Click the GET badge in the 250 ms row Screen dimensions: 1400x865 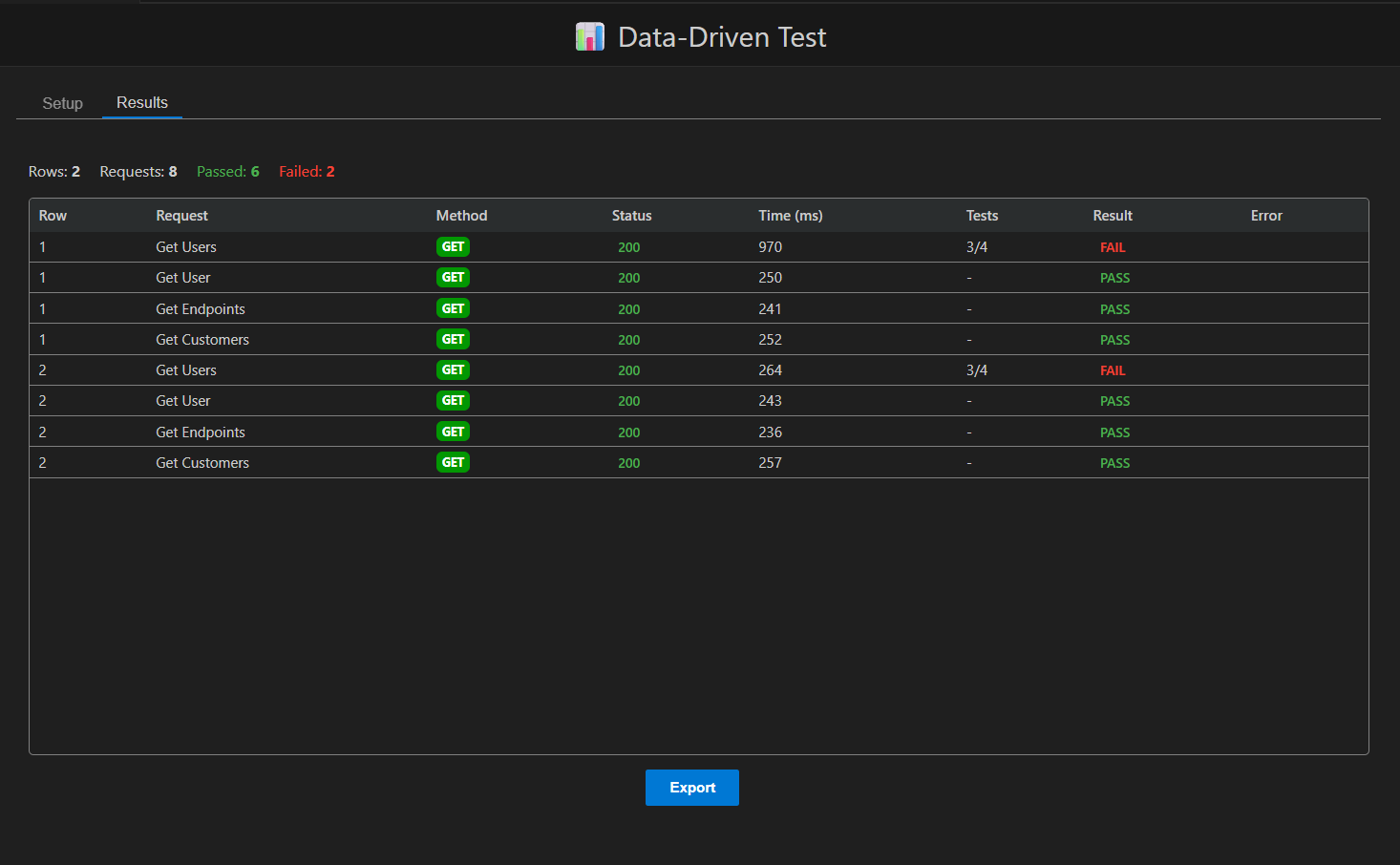coord(453,278)
